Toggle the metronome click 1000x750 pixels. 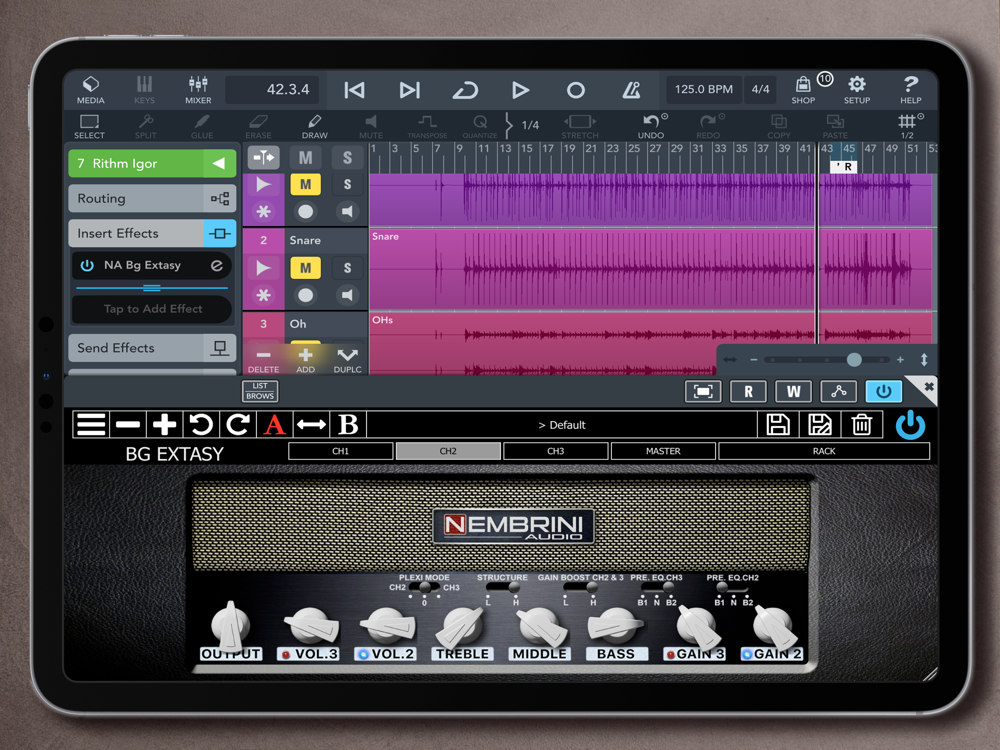coord(631,90)
